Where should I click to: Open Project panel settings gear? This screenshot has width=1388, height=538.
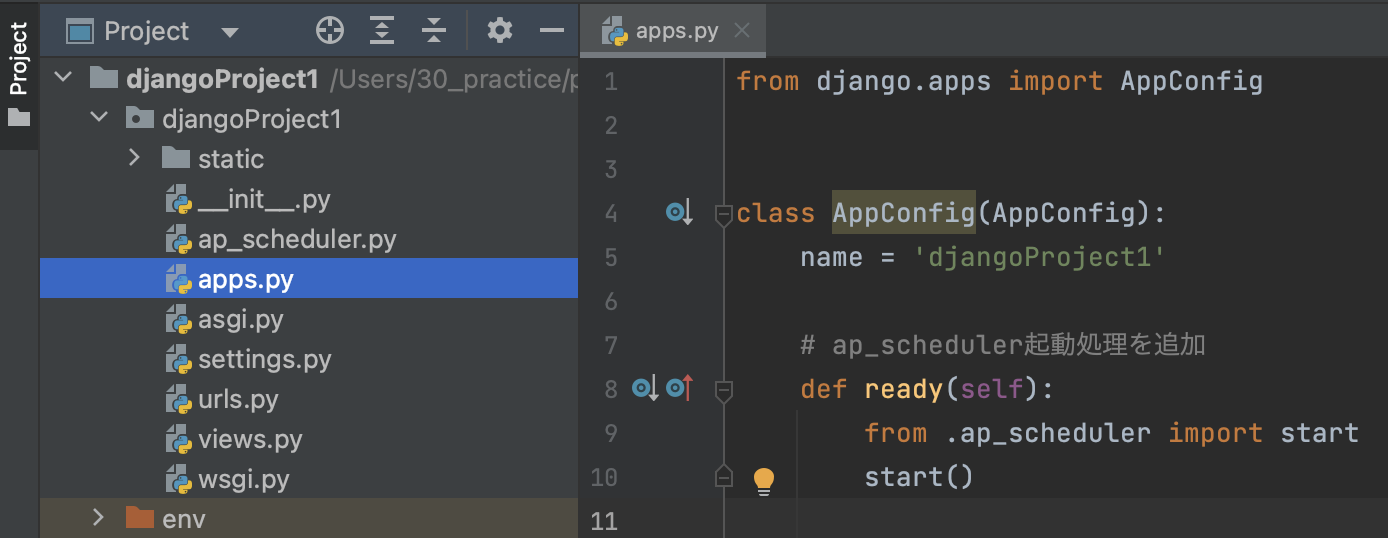(x=500, y=31)
